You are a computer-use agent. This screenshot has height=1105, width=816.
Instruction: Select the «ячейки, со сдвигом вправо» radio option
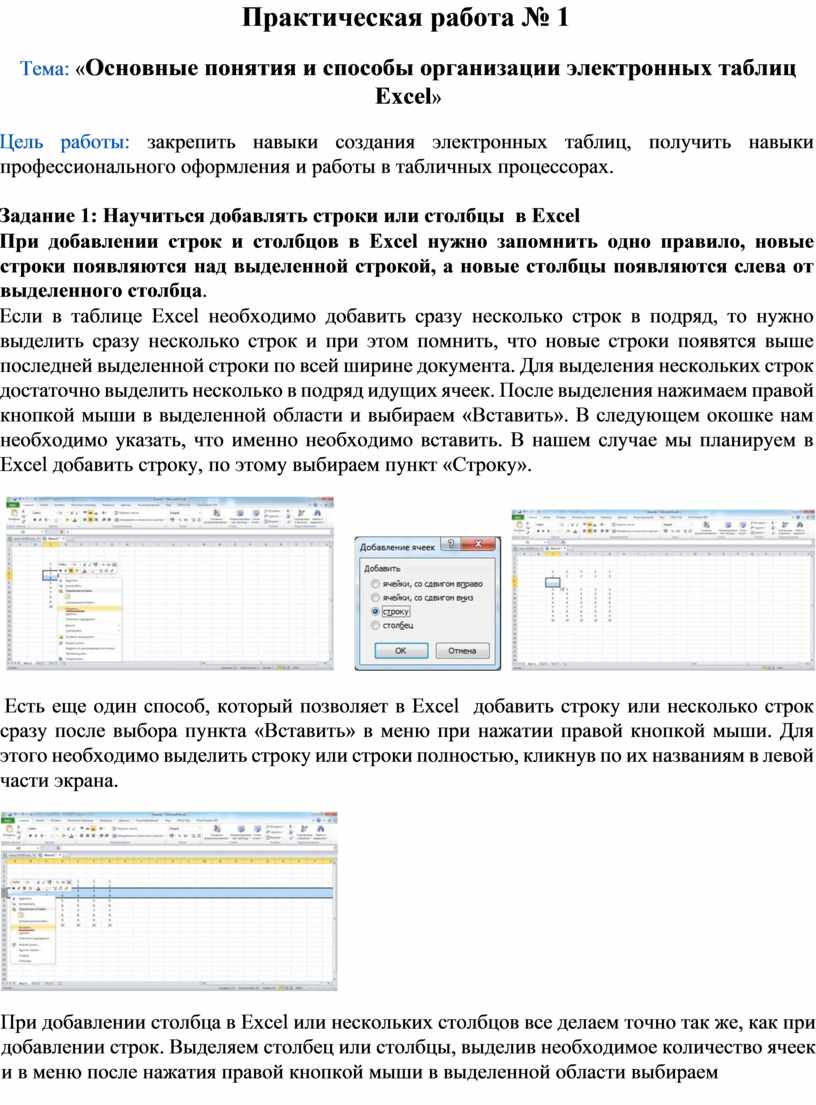[376, 584]
